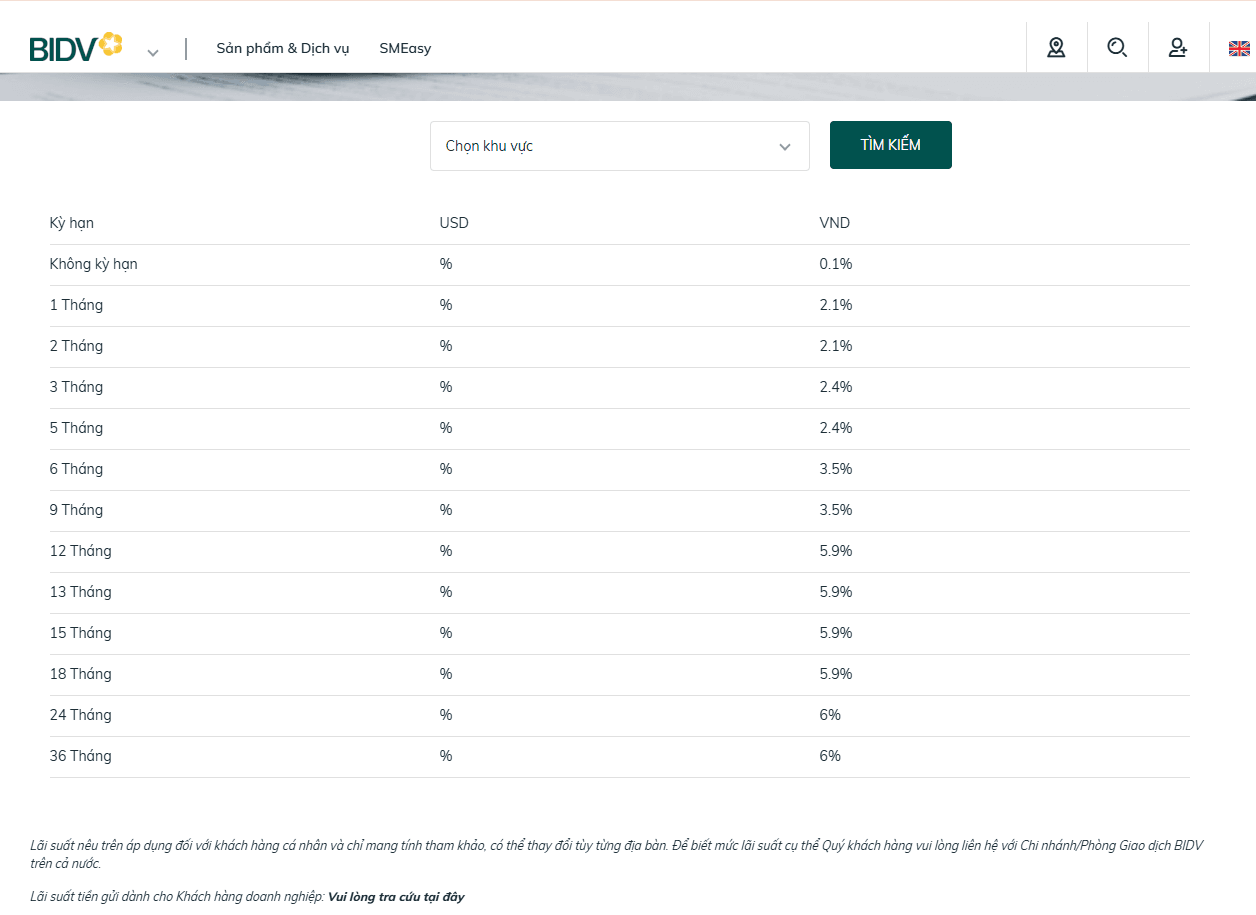Open the search magnifier icon
Viewport: 1256px width, 915px height.
tap(1117, 47)
